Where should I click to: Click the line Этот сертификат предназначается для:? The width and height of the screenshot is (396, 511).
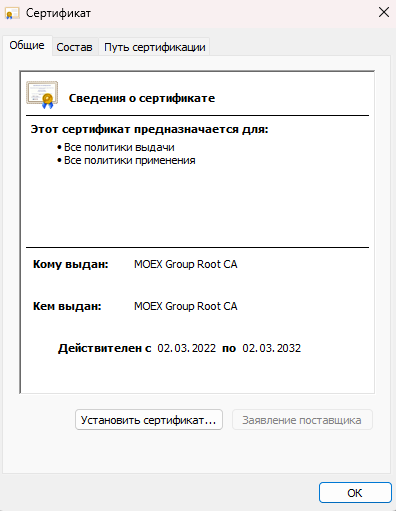point(150,129)
